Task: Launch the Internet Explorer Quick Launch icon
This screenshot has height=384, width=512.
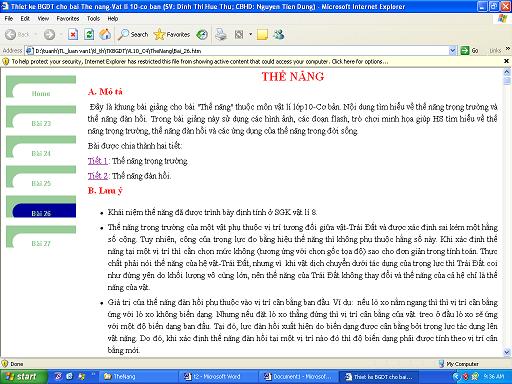Action: pyautogui.click(x=70, y=376)
